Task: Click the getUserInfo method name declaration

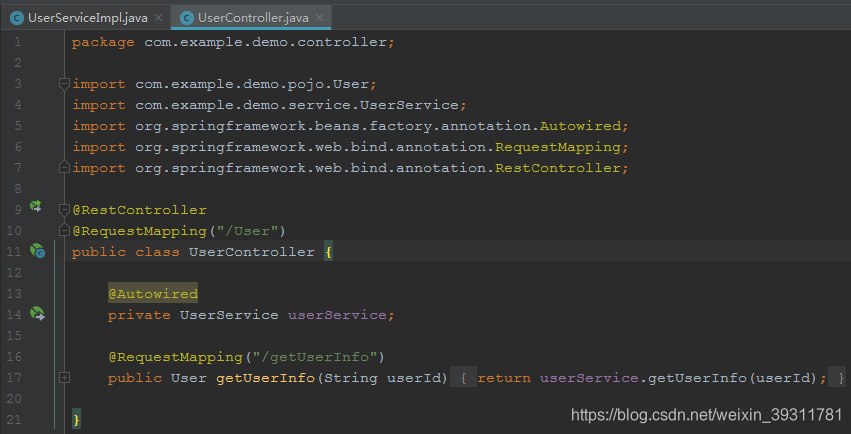Action: (x=265, y=378)
